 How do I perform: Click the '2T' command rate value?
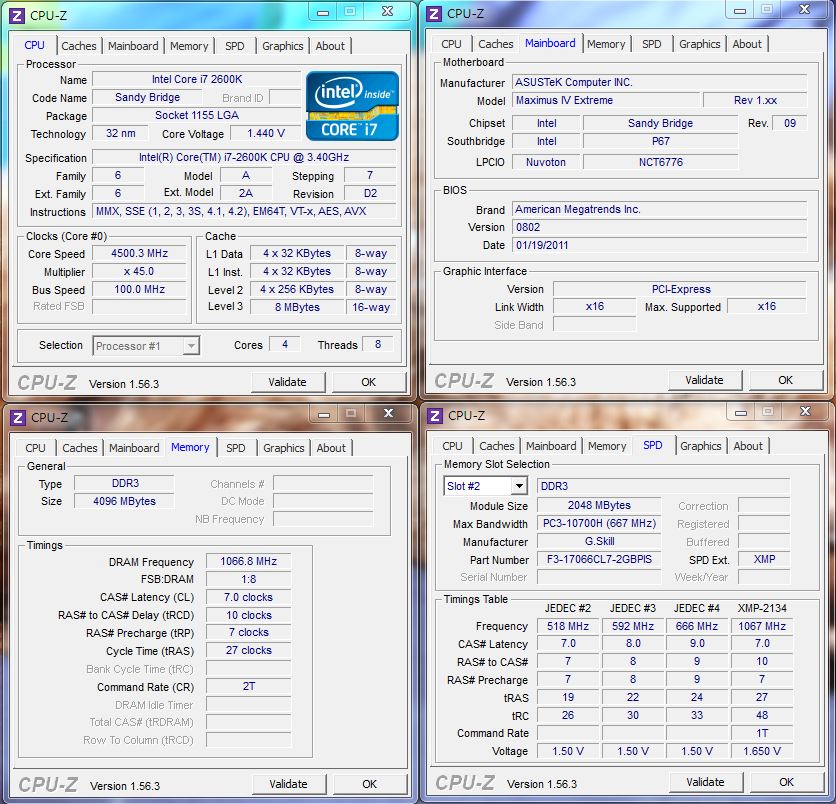pyautogui.click(x=248, y=686)
